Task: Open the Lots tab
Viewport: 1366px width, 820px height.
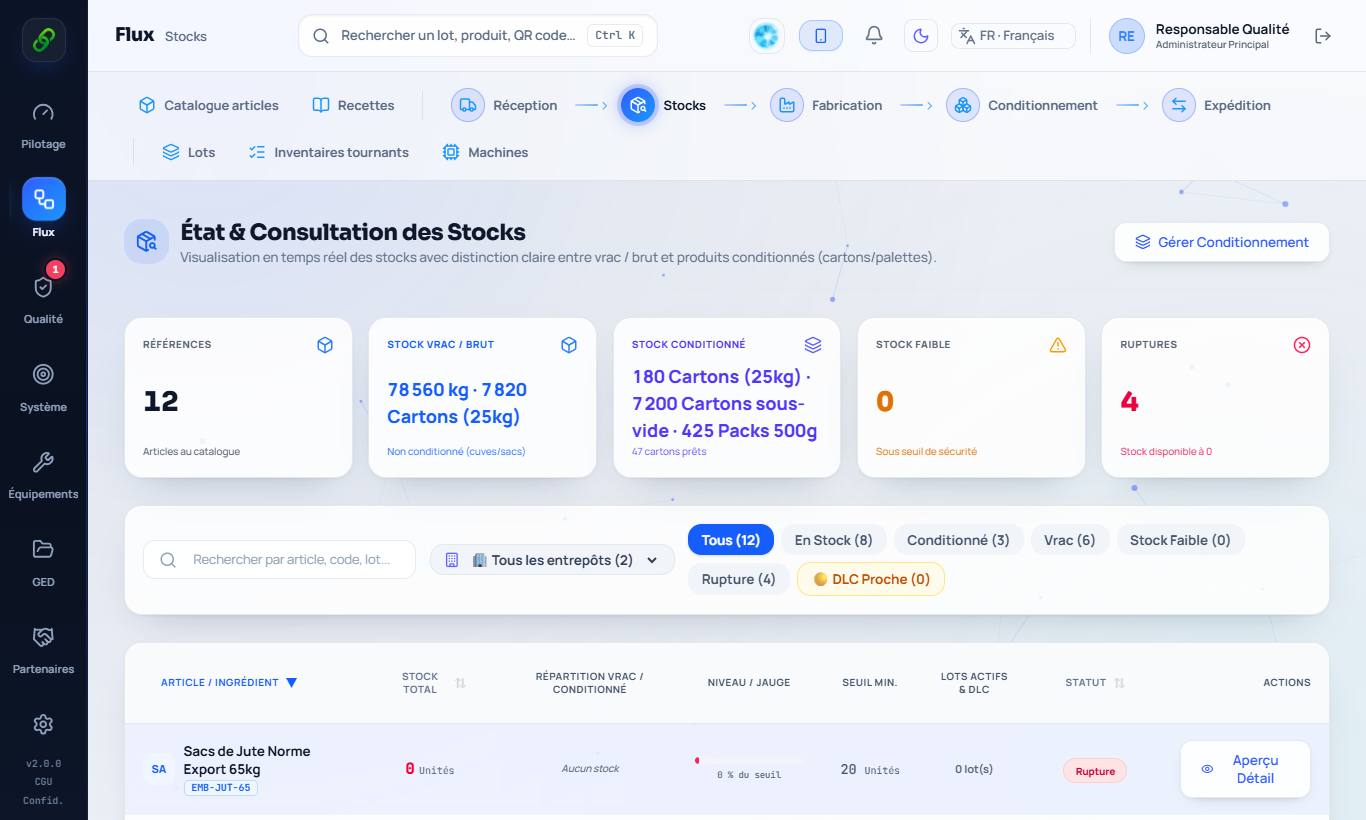Action: (189, 152)
